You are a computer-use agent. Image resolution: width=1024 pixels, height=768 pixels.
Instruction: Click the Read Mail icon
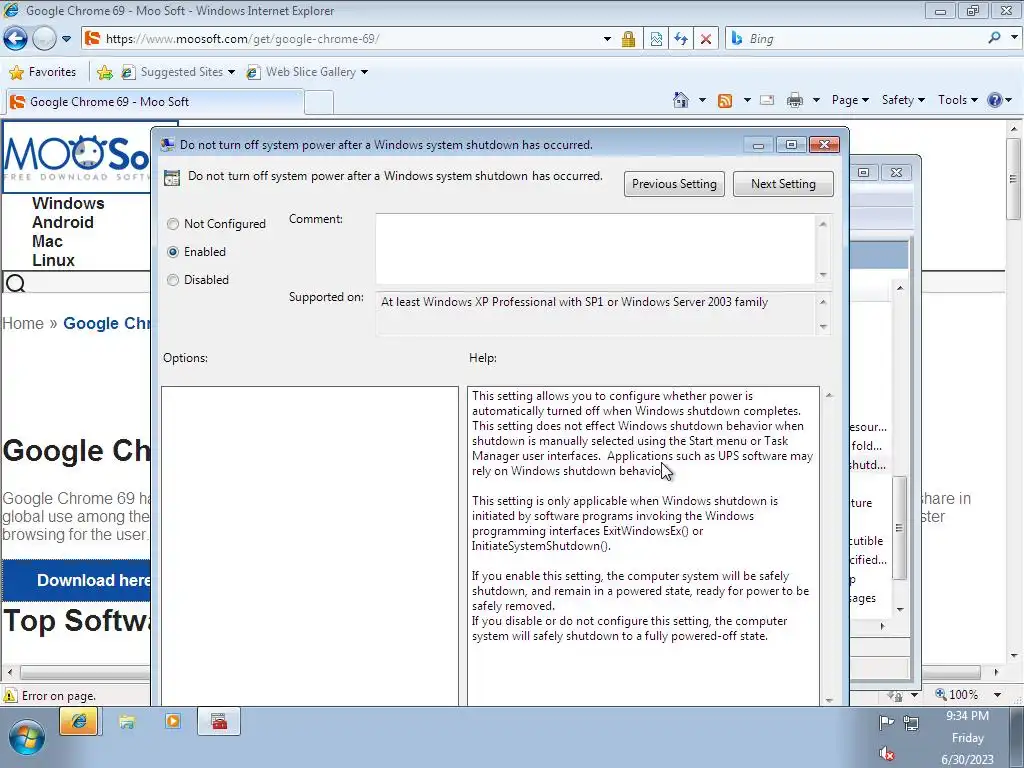click(767, 100)
